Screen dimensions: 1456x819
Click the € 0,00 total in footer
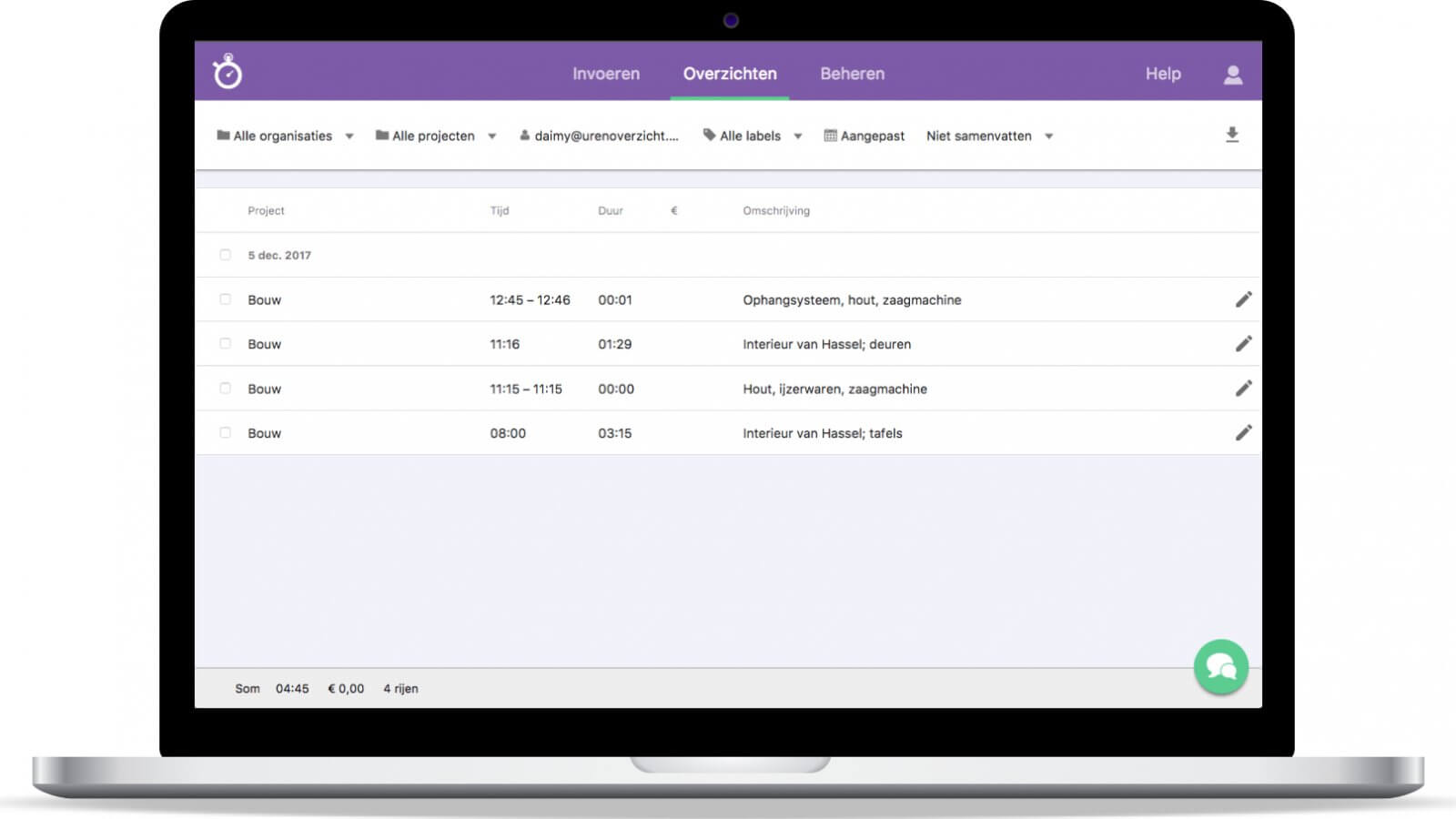point(346,689)
